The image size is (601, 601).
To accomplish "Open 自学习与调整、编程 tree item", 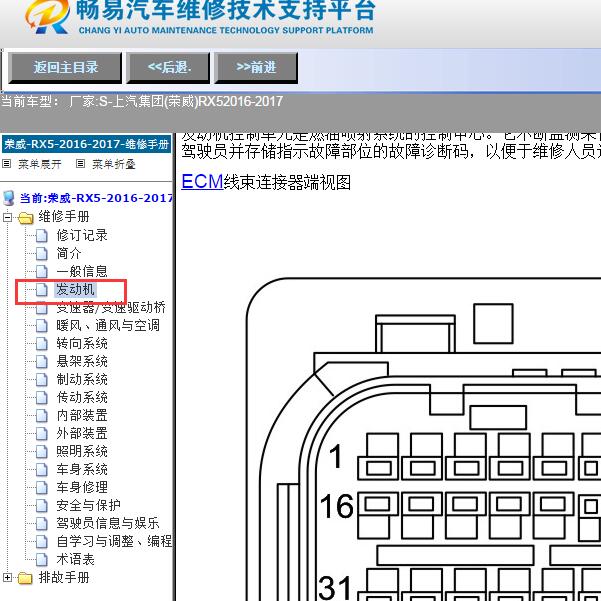I will click(x=114, y=542).
